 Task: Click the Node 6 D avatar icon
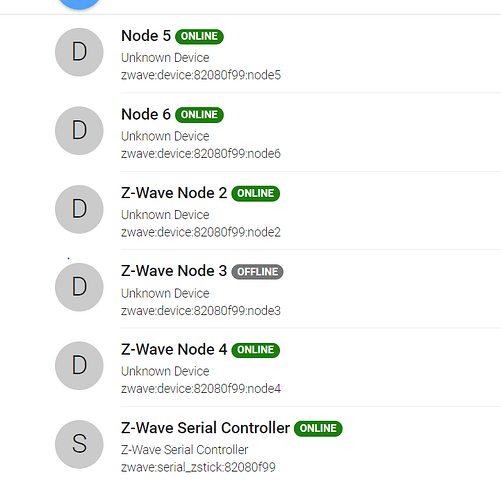(79, 131)
